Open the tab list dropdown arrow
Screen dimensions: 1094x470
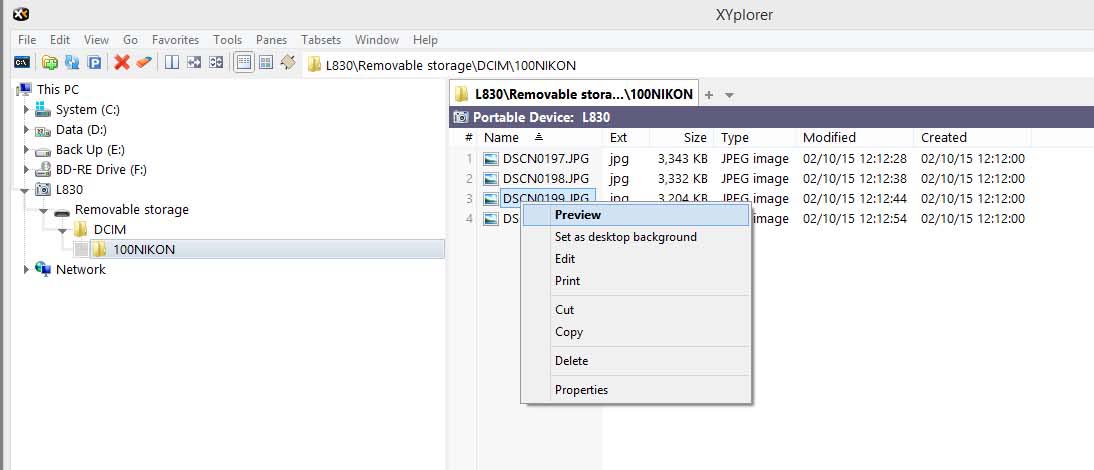point(730,95)
